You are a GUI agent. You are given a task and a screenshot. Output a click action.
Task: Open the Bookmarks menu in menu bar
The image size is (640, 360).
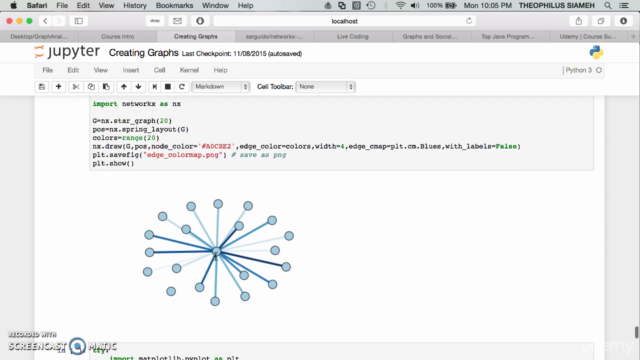pos(174,5)
